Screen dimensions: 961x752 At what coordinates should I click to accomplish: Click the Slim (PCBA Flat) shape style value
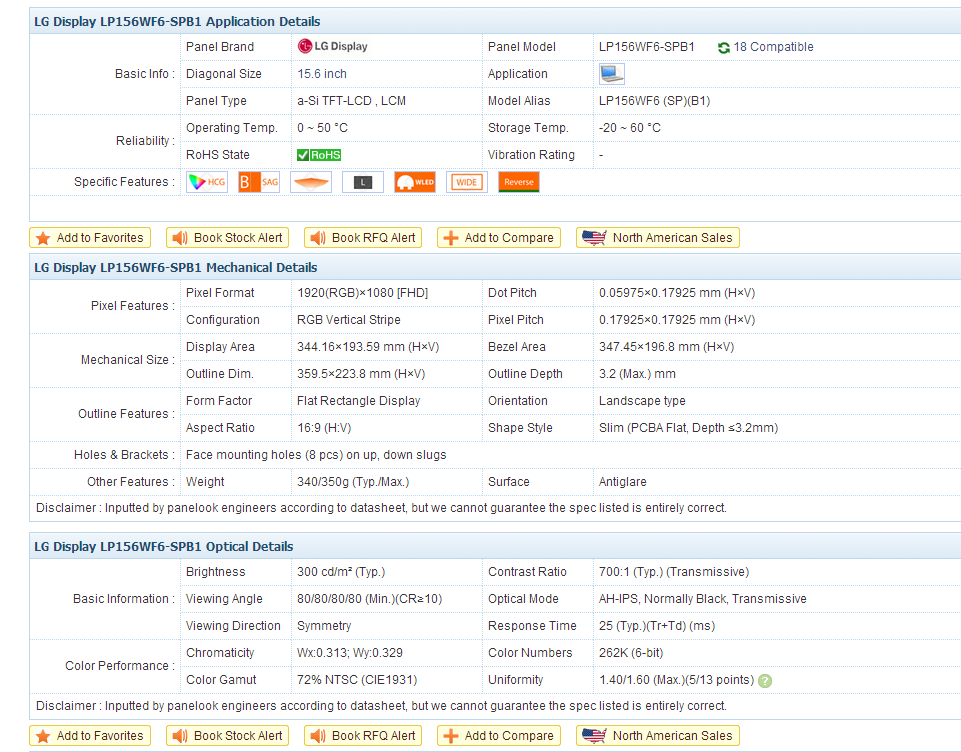point(689,428)
